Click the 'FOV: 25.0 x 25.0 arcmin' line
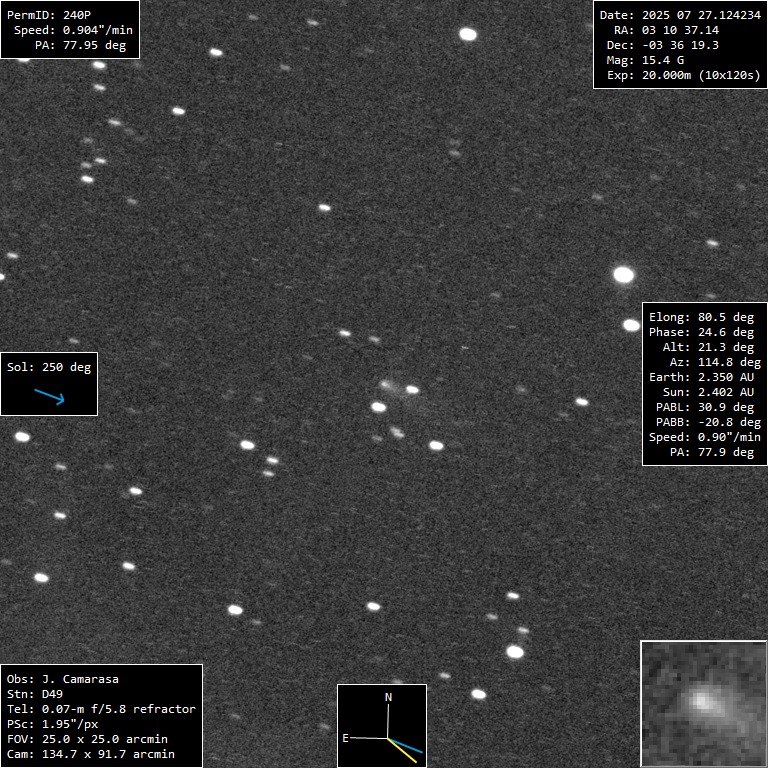The width and height of the screenshot is (768, 768). point(87,739)
